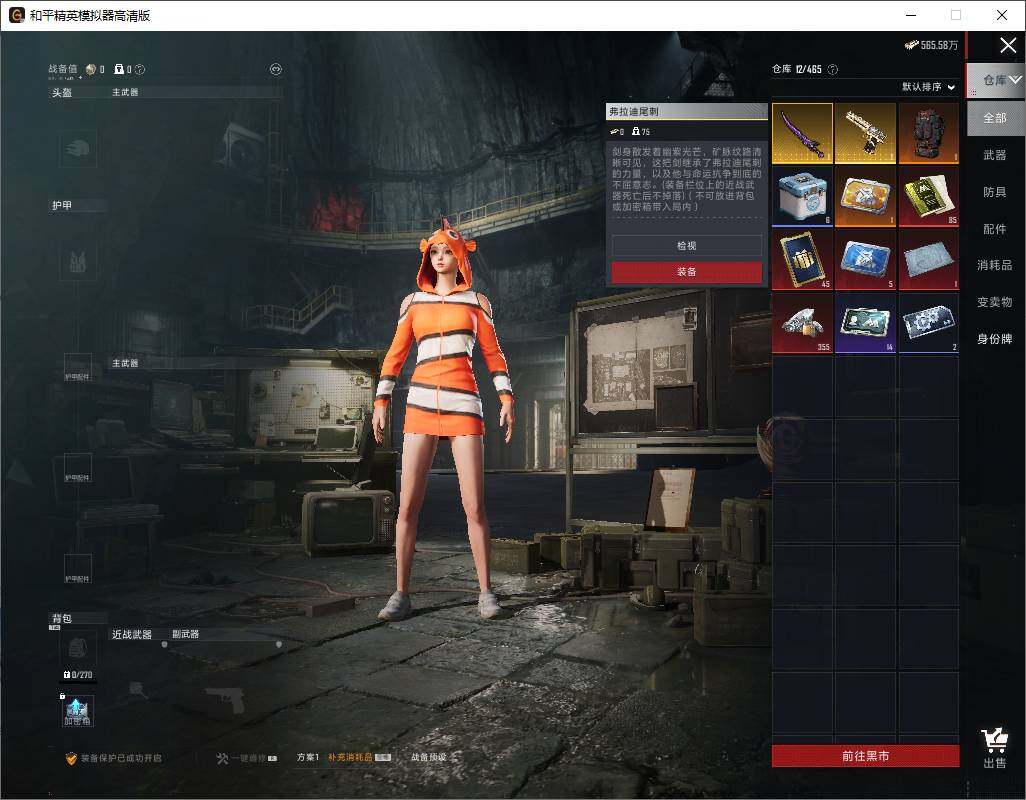
Task: Click the currency balance 565.58万
Action: [x=931, y=45]
